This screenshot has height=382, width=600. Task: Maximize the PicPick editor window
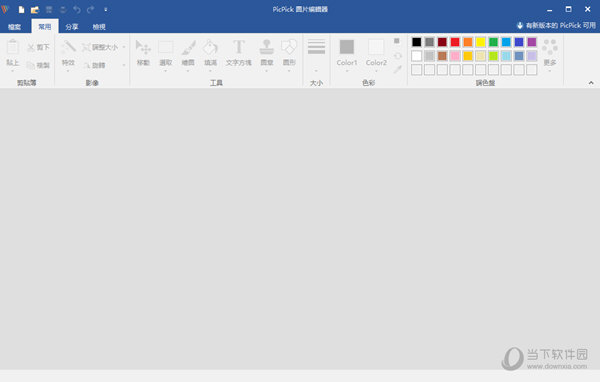(x=569, y=9)
